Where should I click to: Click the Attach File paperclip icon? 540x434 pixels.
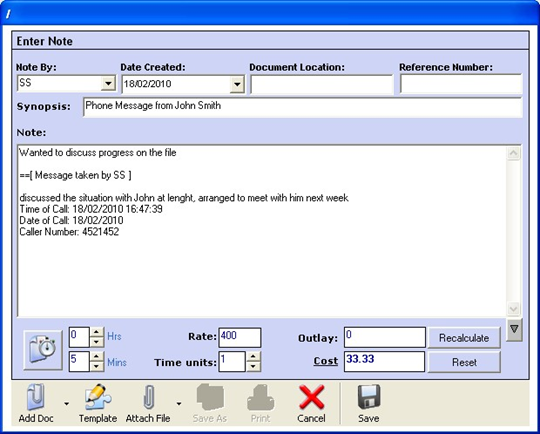click(149, 397)
